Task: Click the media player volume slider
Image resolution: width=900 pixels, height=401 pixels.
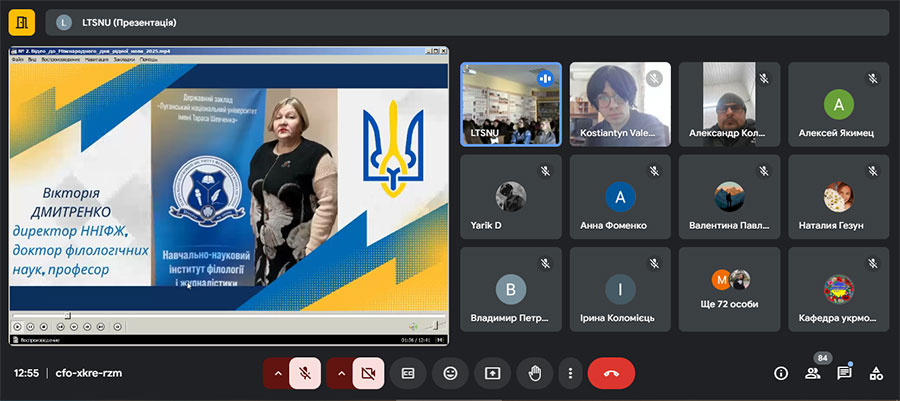Action: click(435, 326)
